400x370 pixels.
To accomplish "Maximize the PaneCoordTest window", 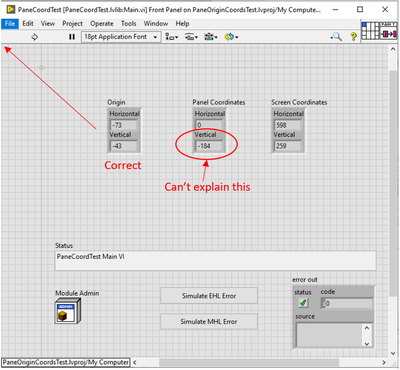I will pos(360,9).
